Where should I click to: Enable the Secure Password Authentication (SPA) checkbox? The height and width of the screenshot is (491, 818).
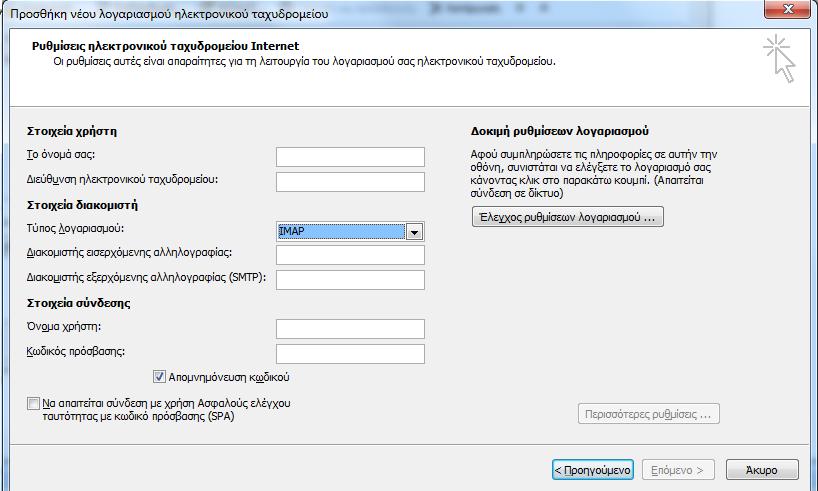pos(33,403)
